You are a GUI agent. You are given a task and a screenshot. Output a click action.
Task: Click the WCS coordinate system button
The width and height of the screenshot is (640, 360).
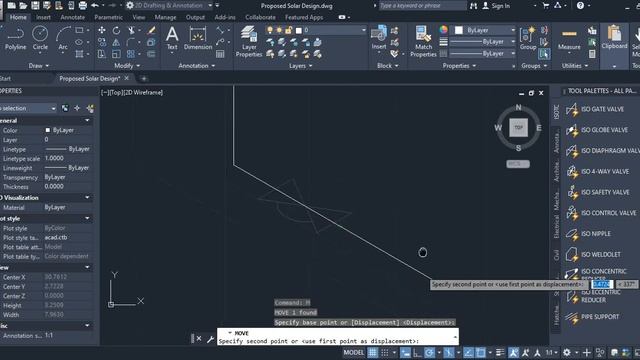518,164
